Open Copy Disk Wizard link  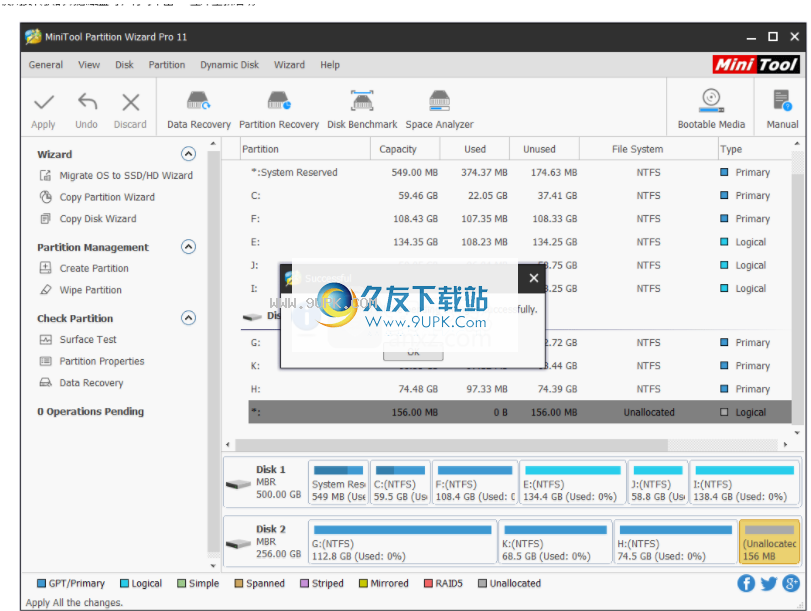[x=98, y=219]
